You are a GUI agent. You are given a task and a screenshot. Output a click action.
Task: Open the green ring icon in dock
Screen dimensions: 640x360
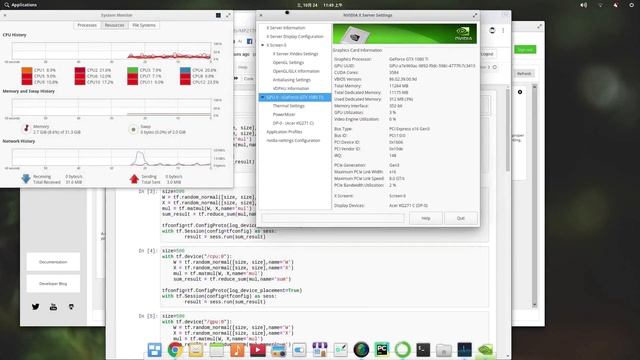coord(402,350)
